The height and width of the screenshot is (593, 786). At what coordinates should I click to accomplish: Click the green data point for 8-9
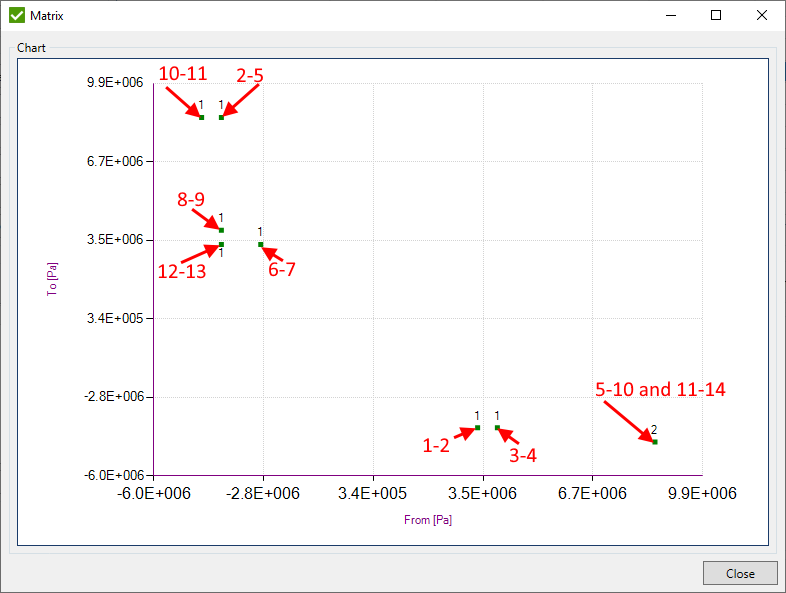point(221,231)
